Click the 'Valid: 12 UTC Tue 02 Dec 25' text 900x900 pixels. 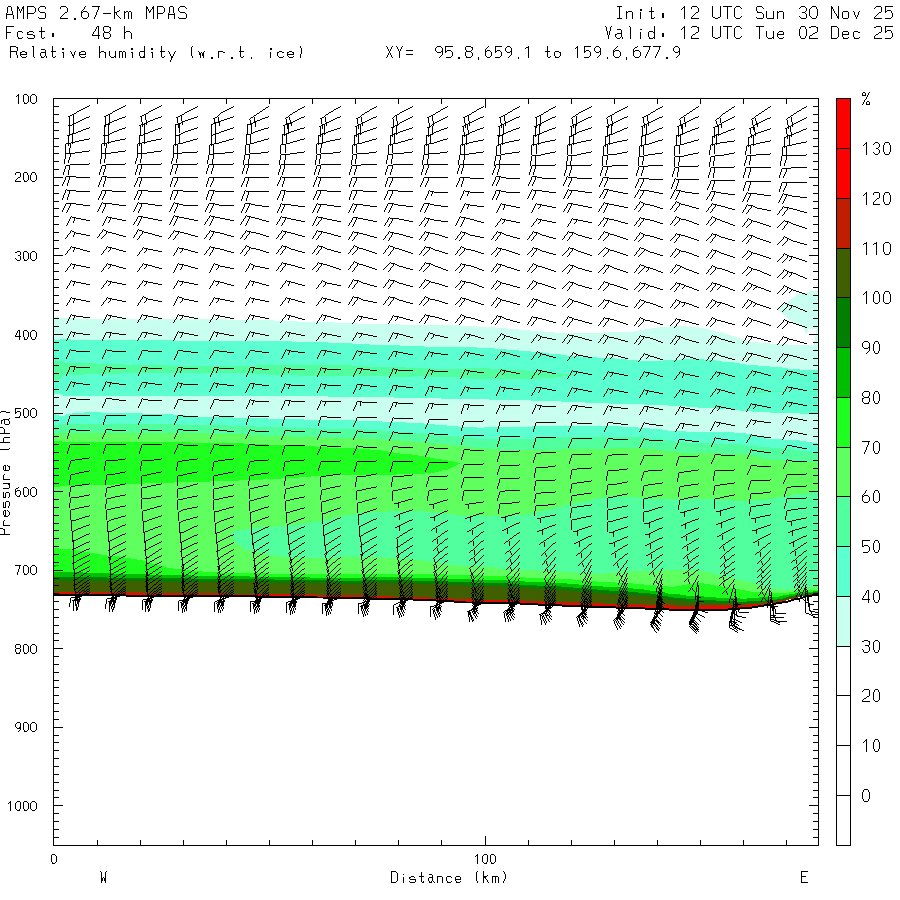(x=748, y=33)
